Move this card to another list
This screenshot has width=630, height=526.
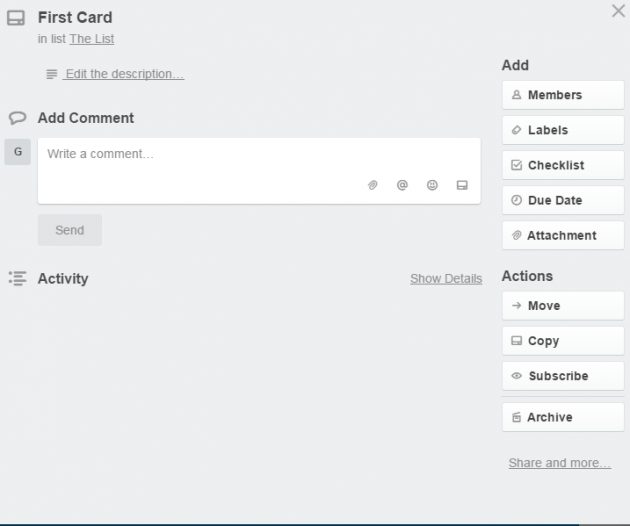point(562,306)
